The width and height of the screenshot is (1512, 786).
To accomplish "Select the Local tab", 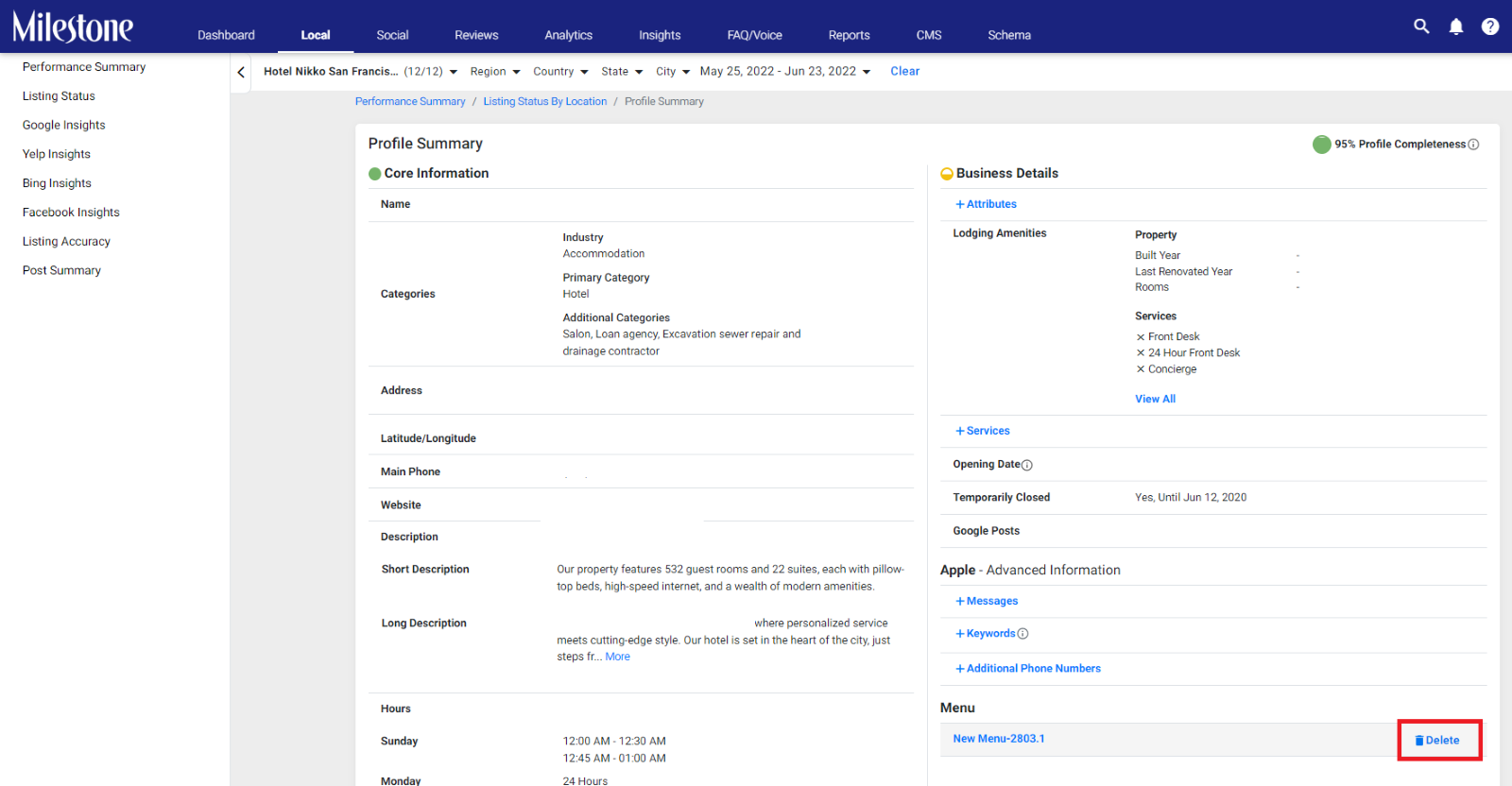I will pos(316,35).
